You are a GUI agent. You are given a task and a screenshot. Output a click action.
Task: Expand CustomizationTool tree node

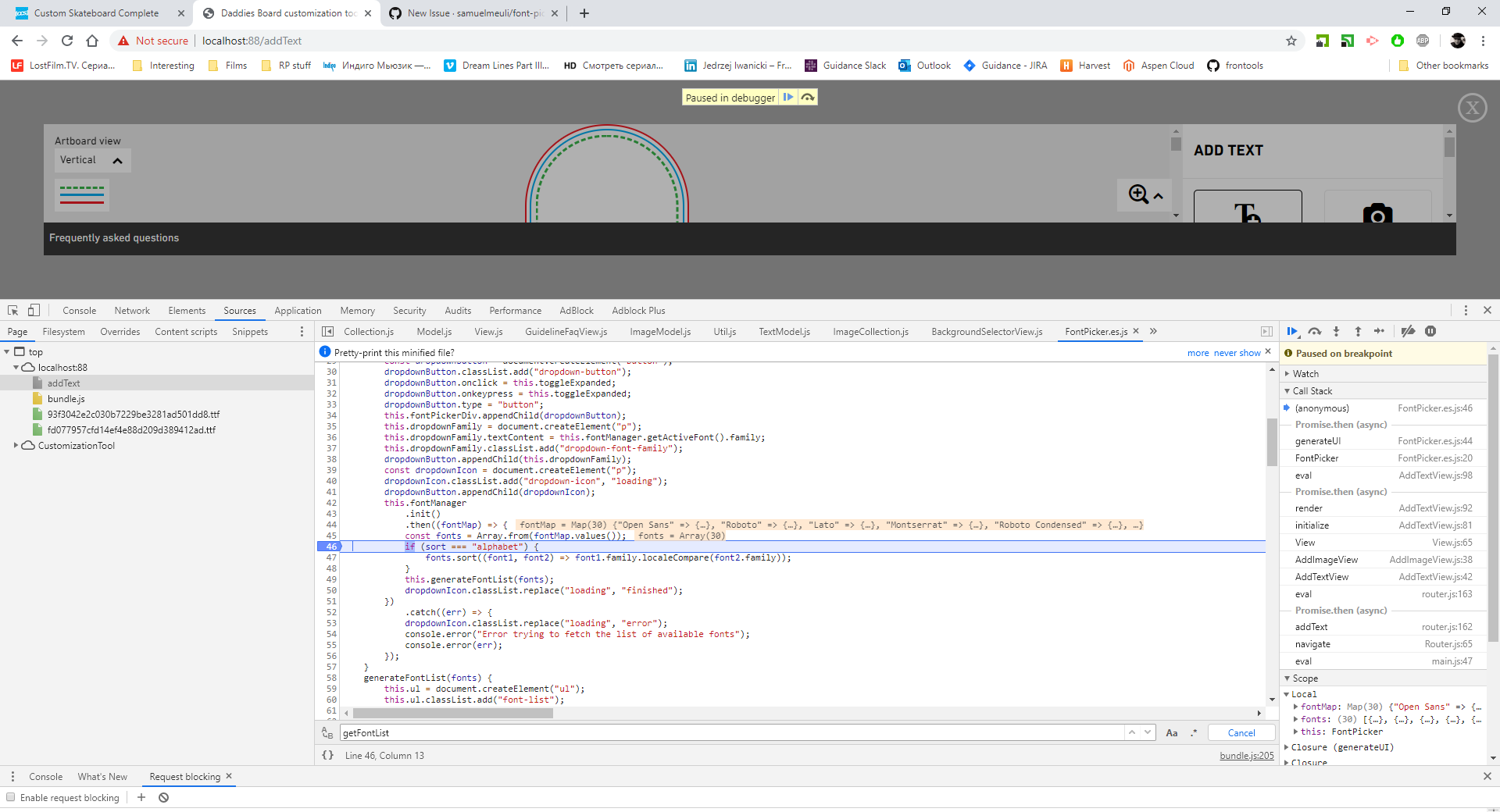[16, 446]
